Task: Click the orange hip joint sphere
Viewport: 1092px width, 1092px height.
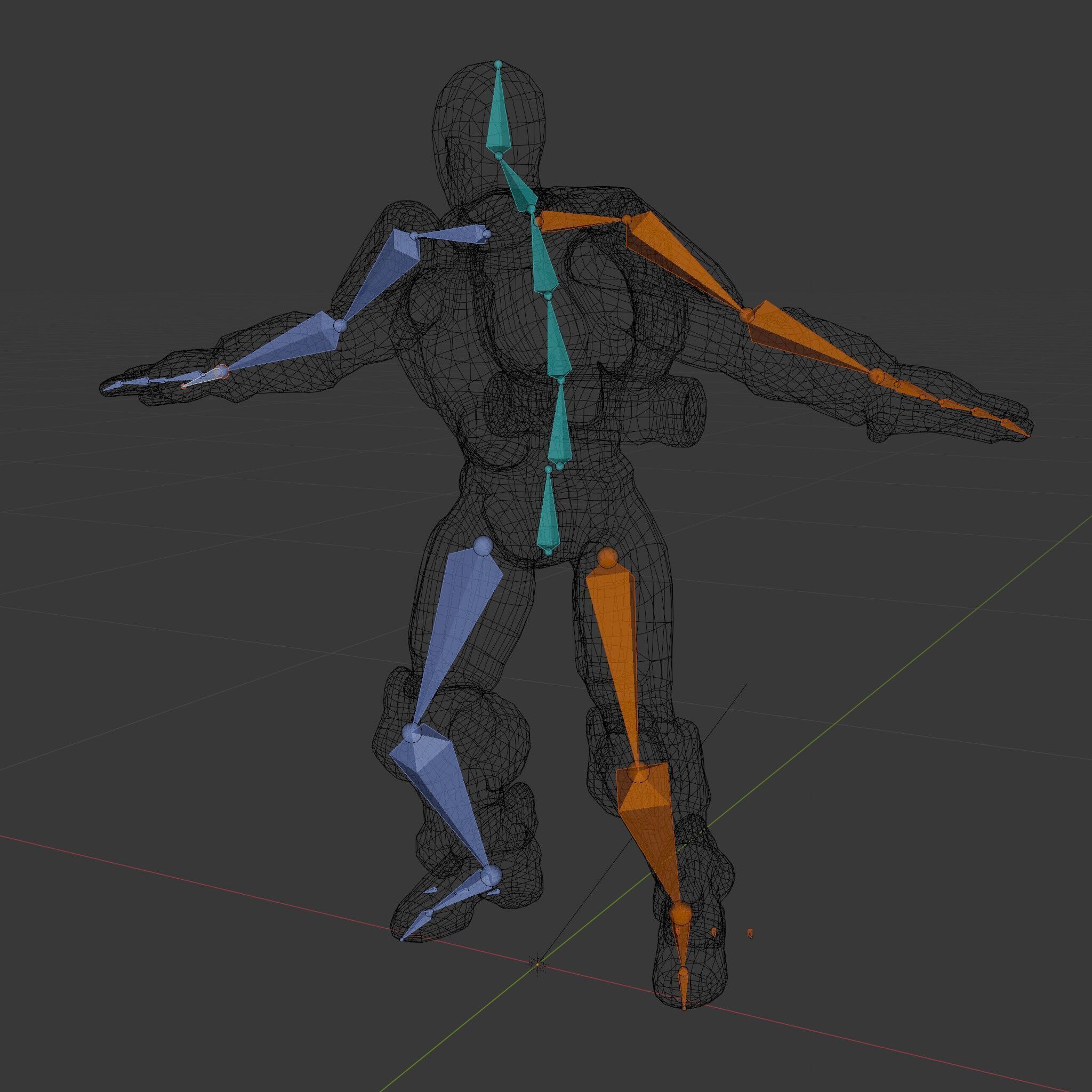Action: [x=607, y=557]
